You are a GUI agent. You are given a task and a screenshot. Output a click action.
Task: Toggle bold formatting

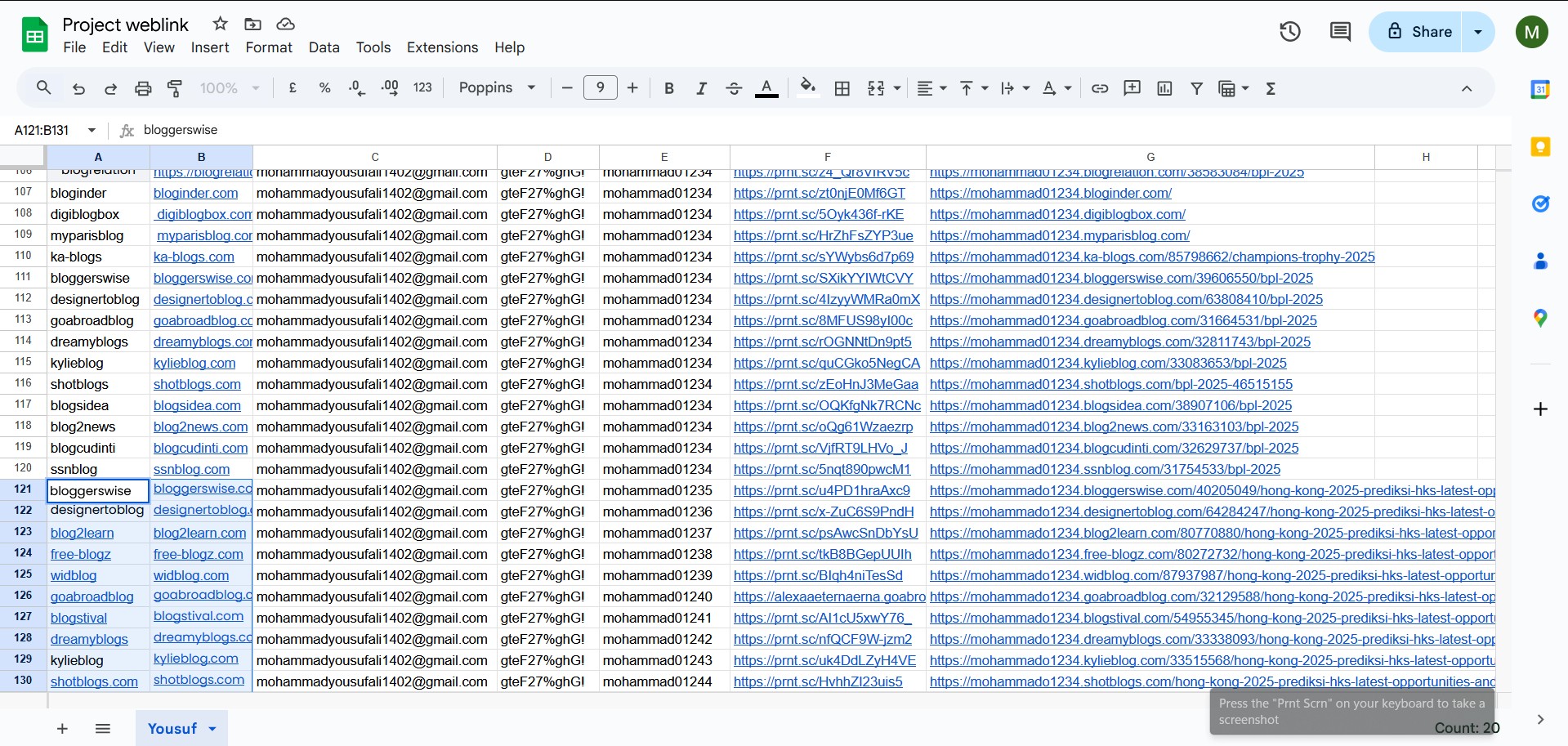point(668,88)
